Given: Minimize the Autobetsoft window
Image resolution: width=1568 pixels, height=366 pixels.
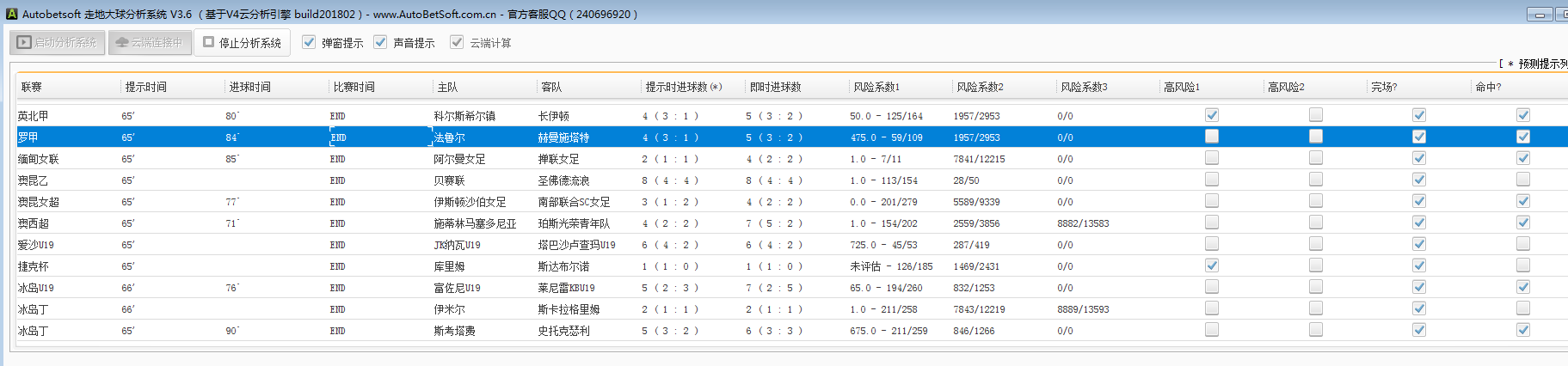Looking at the screenshot, I should pyautogui.click(x=1540, y=14).
